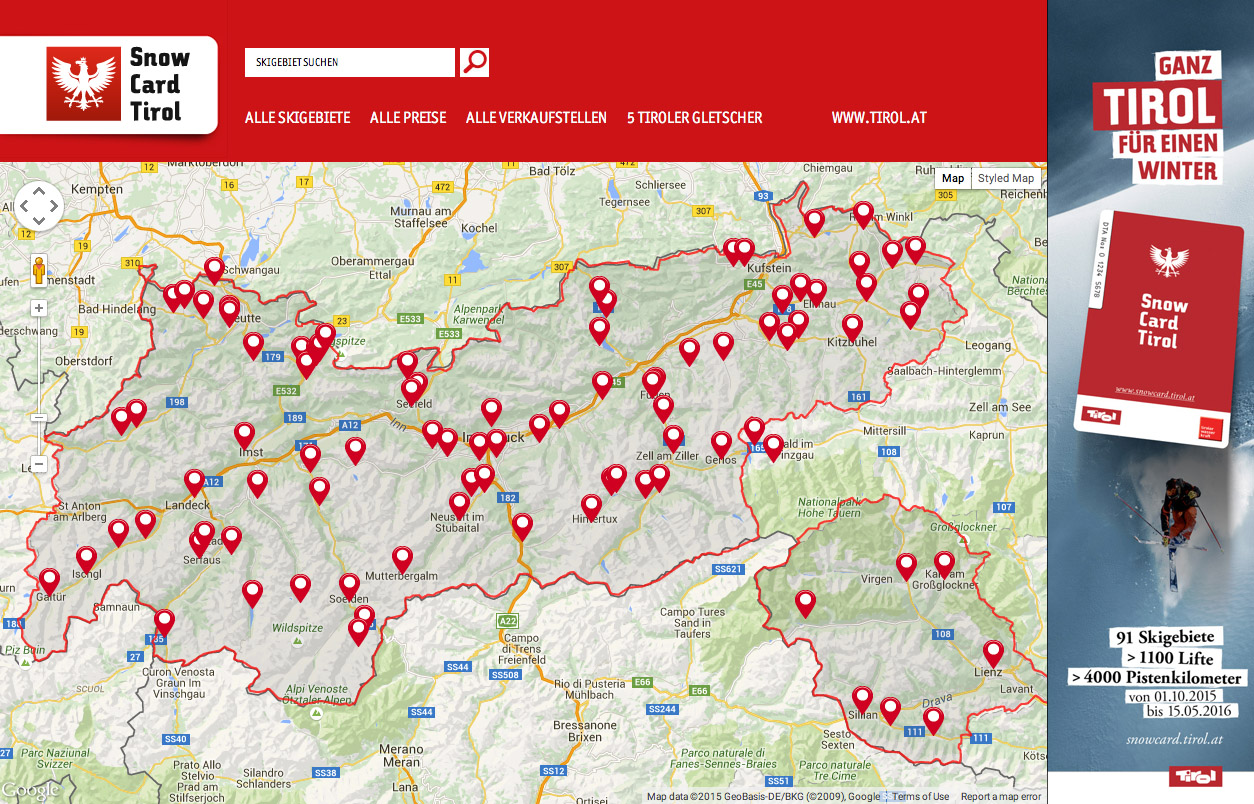Screen dimensions: 1254x804
Task: Switch to Styled Map view
Action: coord(1005,179)
